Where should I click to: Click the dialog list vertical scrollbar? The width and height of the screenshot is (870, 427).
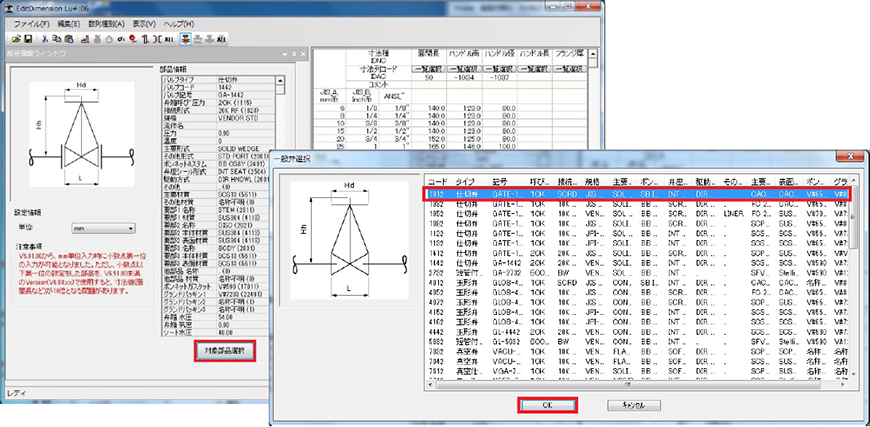coord(854,277)
